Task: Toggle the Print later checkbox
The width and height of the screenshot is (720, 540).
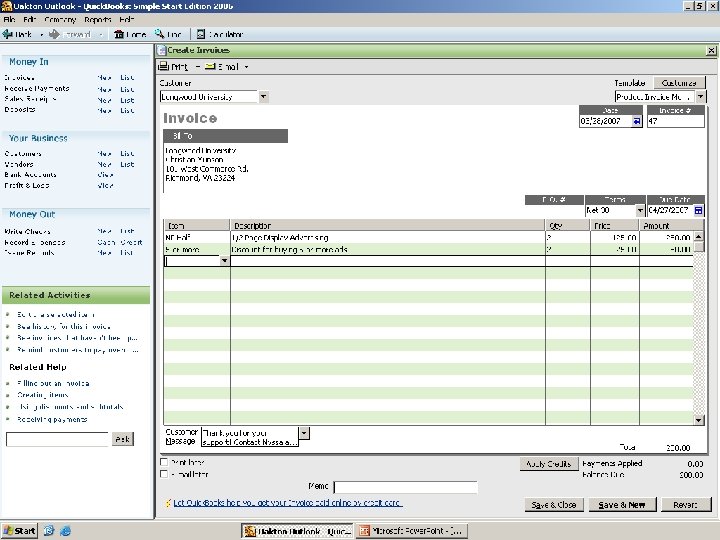Action: click(x=164, y=462)
